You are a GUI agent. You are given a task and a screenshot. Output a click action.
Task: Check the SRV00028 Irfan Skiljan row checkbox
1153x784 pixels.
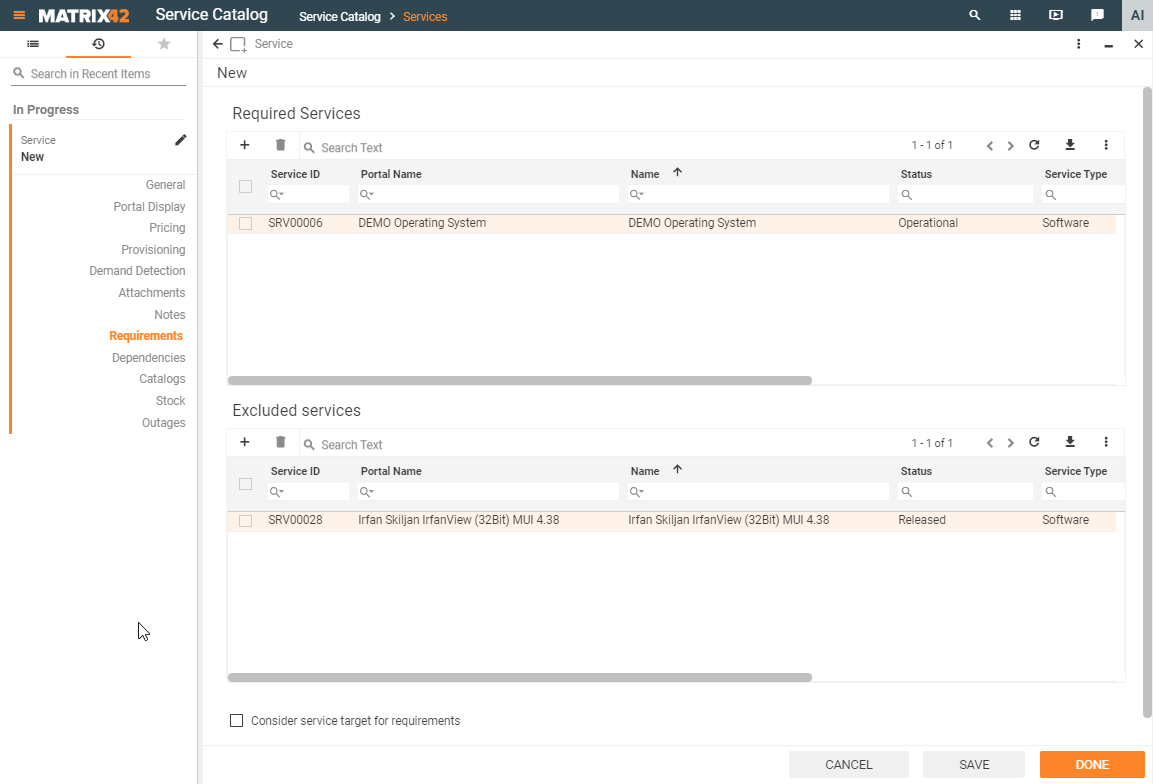(245, 521)
